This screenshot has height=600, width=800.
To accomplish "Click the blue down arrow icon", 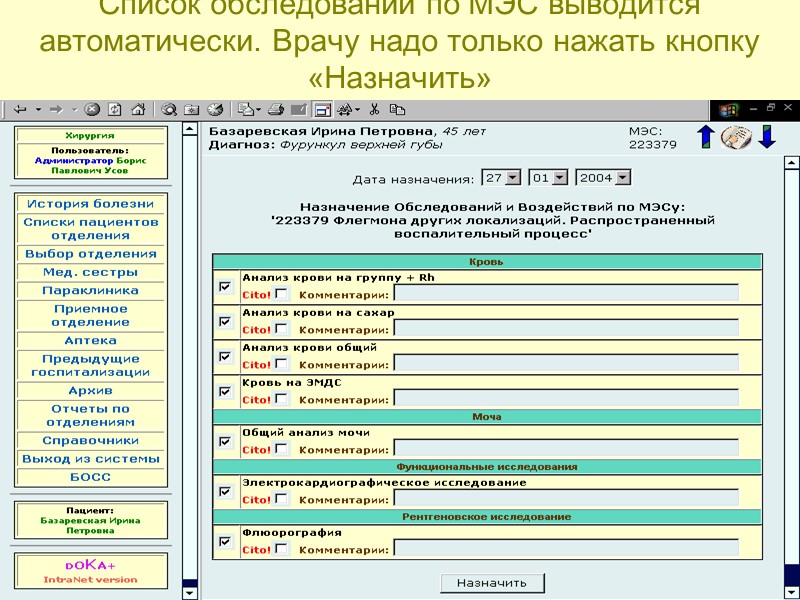I will [x=767, y=137].
